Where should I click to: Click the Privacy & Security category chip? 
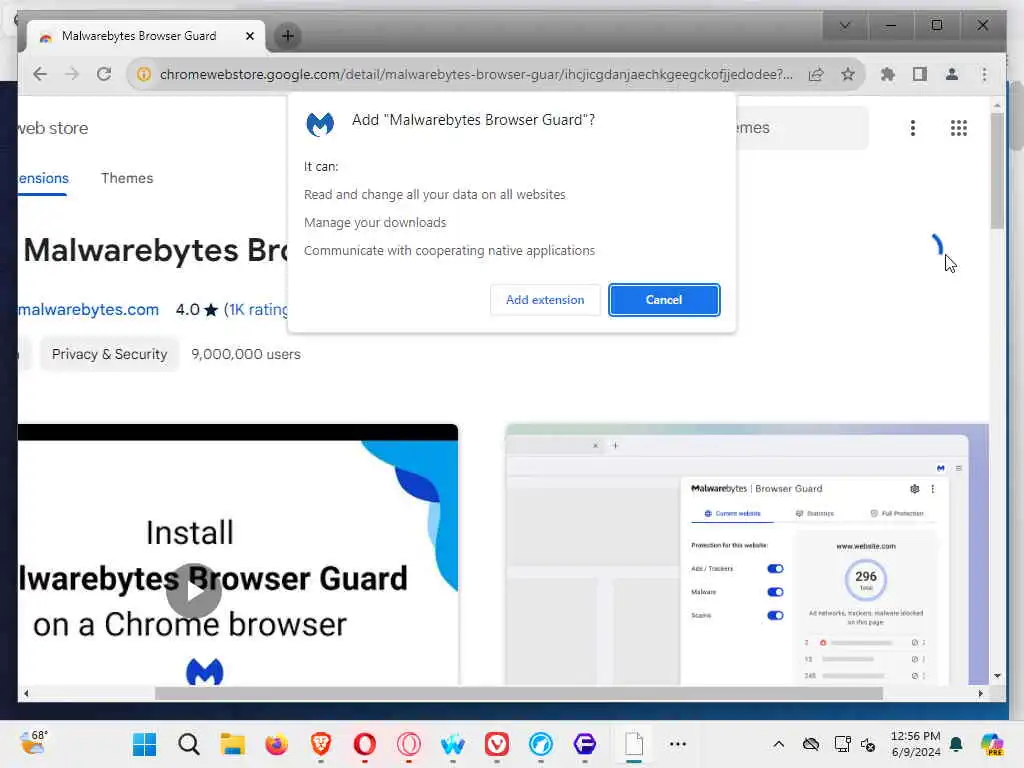109,354
